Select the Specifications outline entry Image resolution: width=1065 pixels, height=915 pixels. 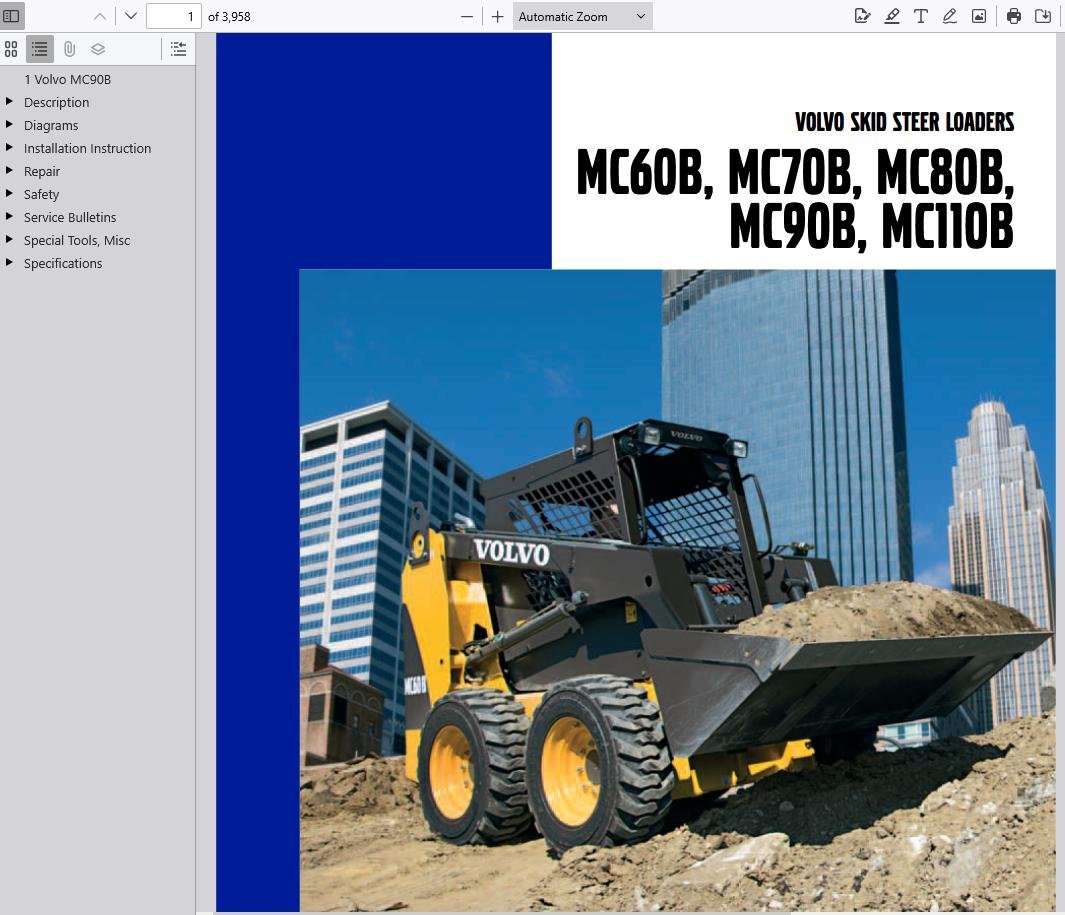(x=63, y=263)
